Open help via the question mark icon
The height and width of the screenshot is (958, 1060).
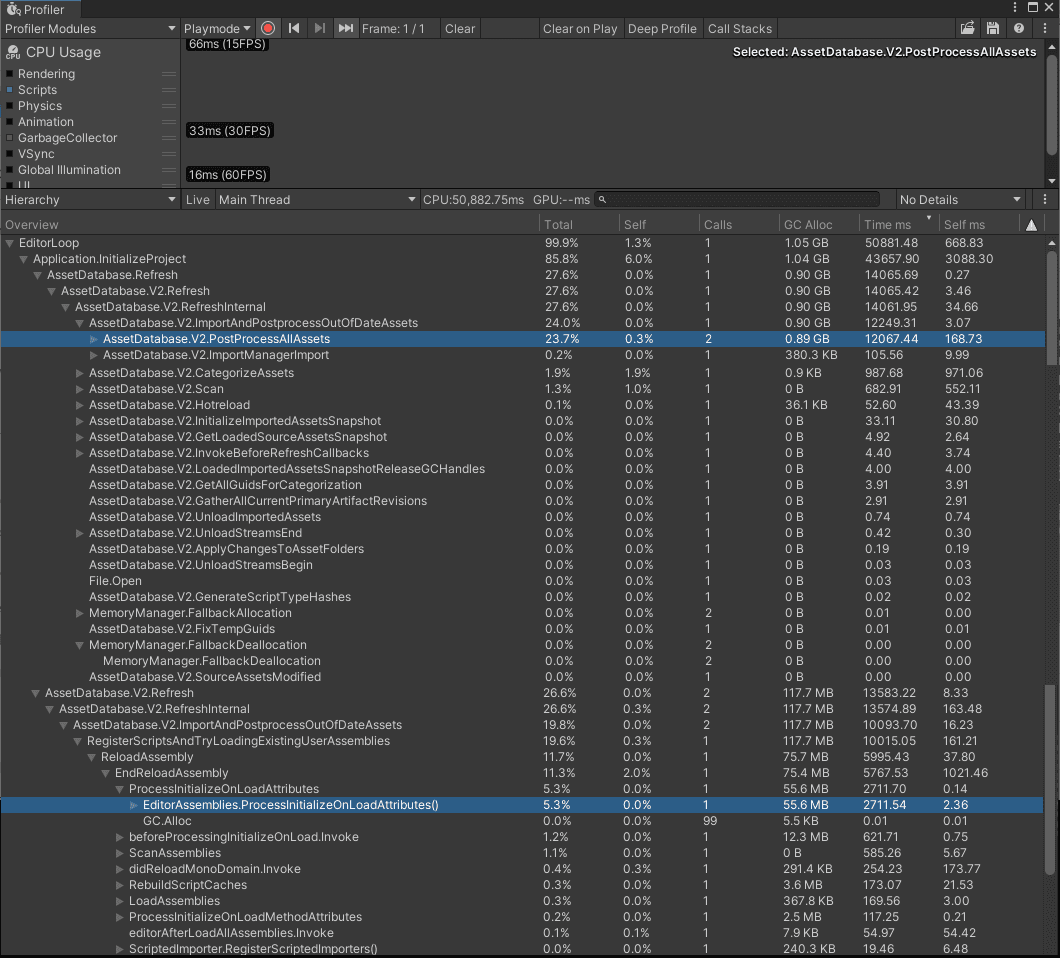(x=1019, y=28)
